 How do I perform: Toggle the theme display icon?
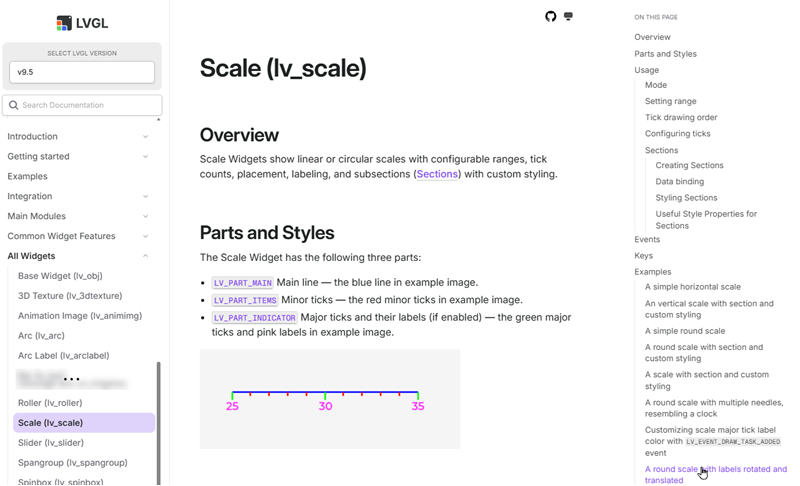click(x=568, y=16)
